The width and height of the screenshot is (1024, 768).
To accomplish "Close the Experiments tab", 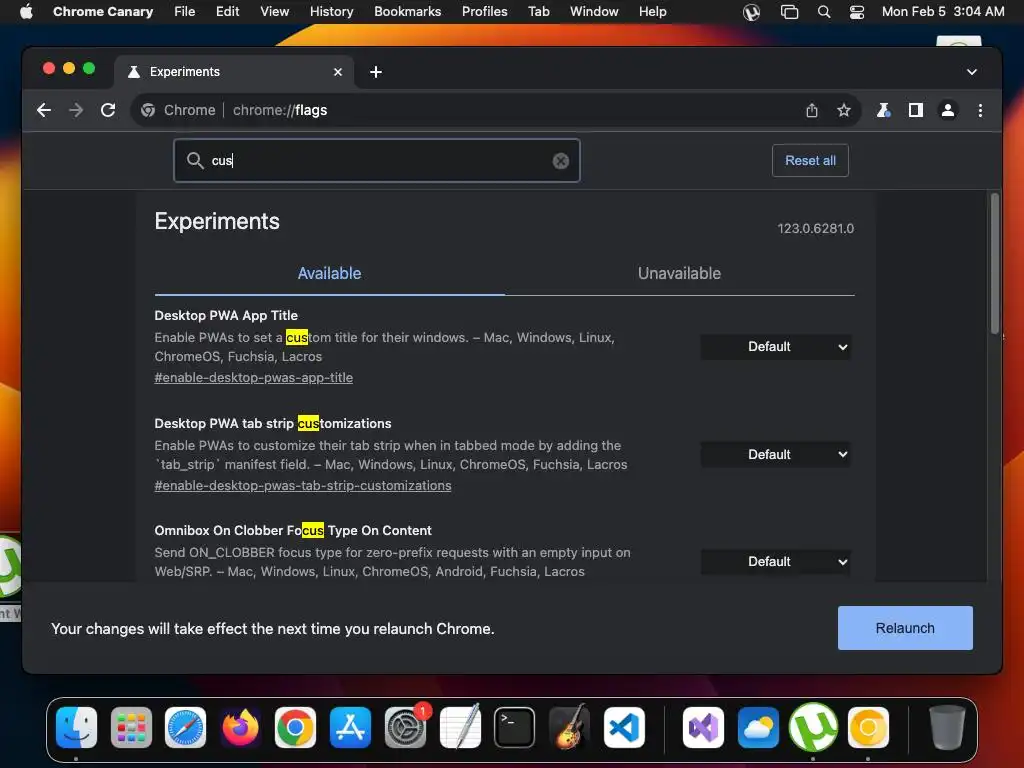I will [338, 72].
